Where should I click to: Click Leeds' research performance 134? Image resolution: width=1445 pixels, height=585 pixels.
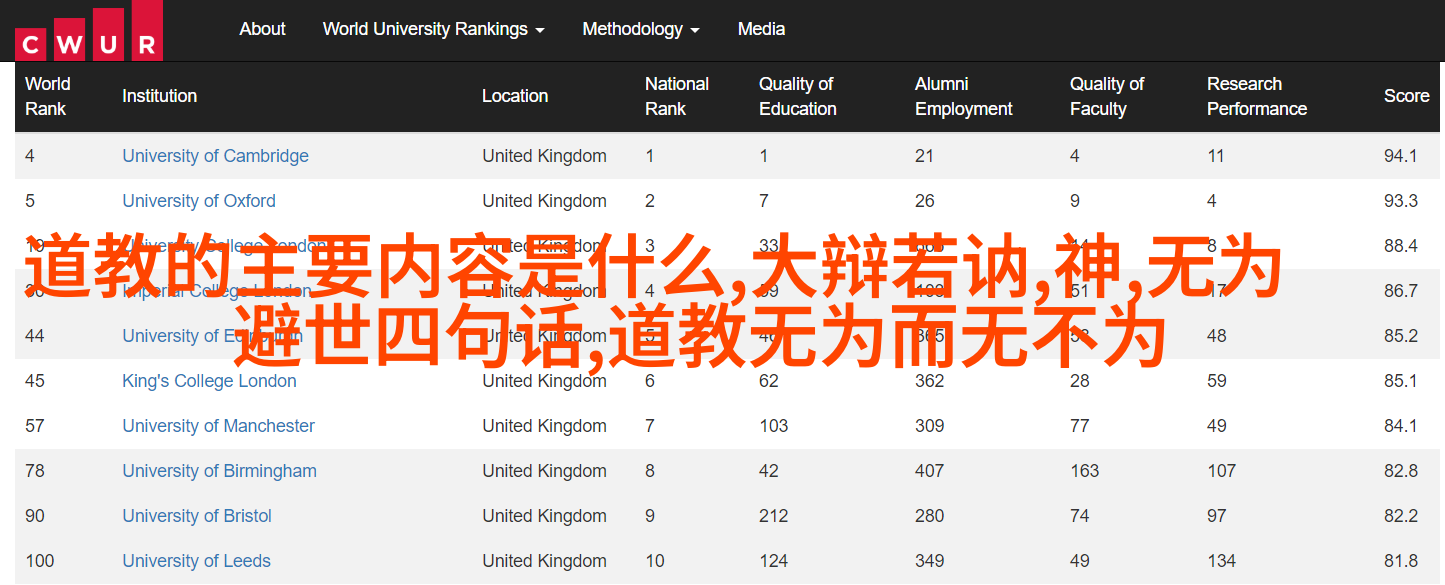pos(1222,561)
